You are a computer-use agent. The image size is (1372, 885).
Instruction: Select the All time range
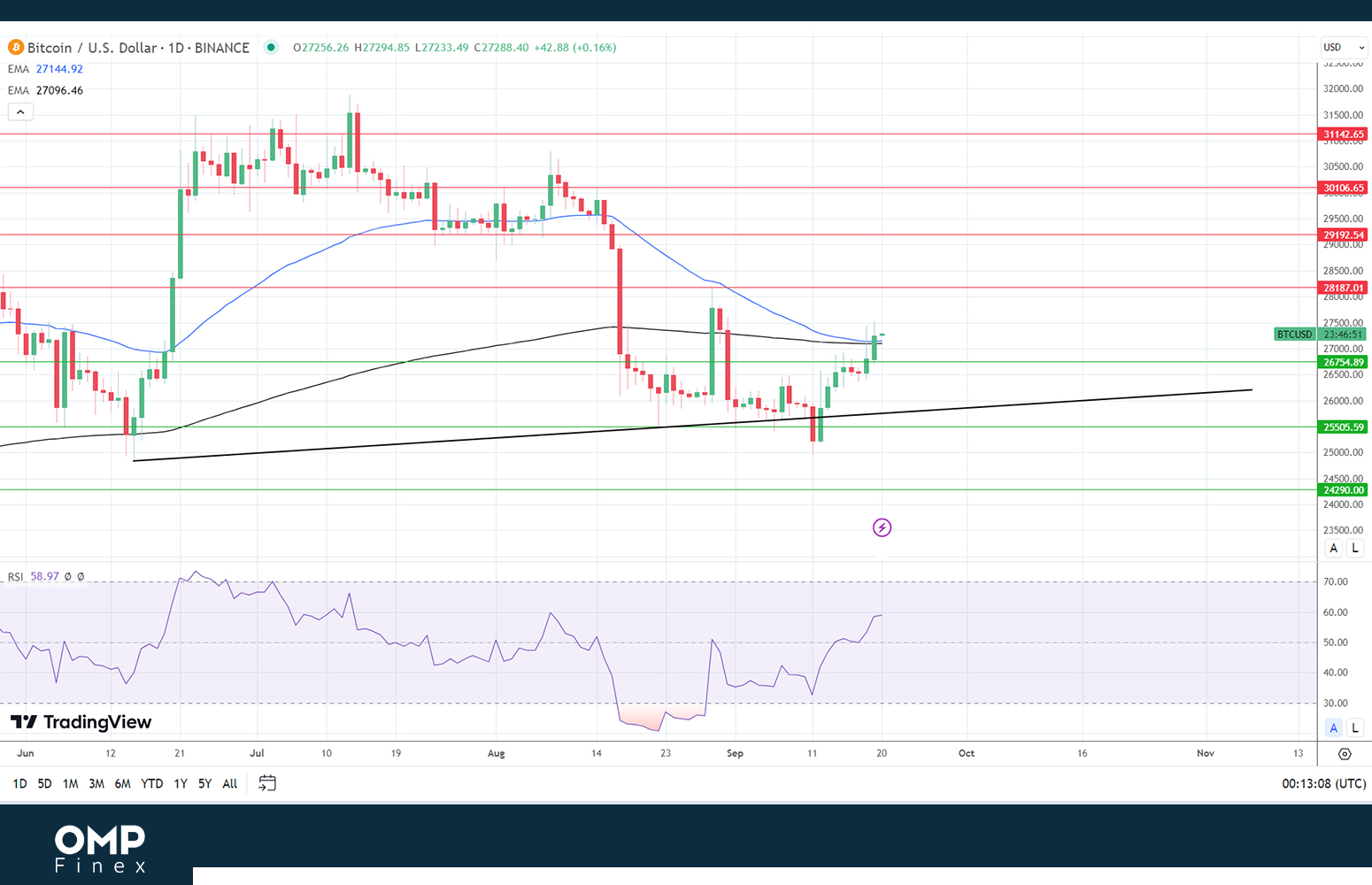tap(230, 783)
